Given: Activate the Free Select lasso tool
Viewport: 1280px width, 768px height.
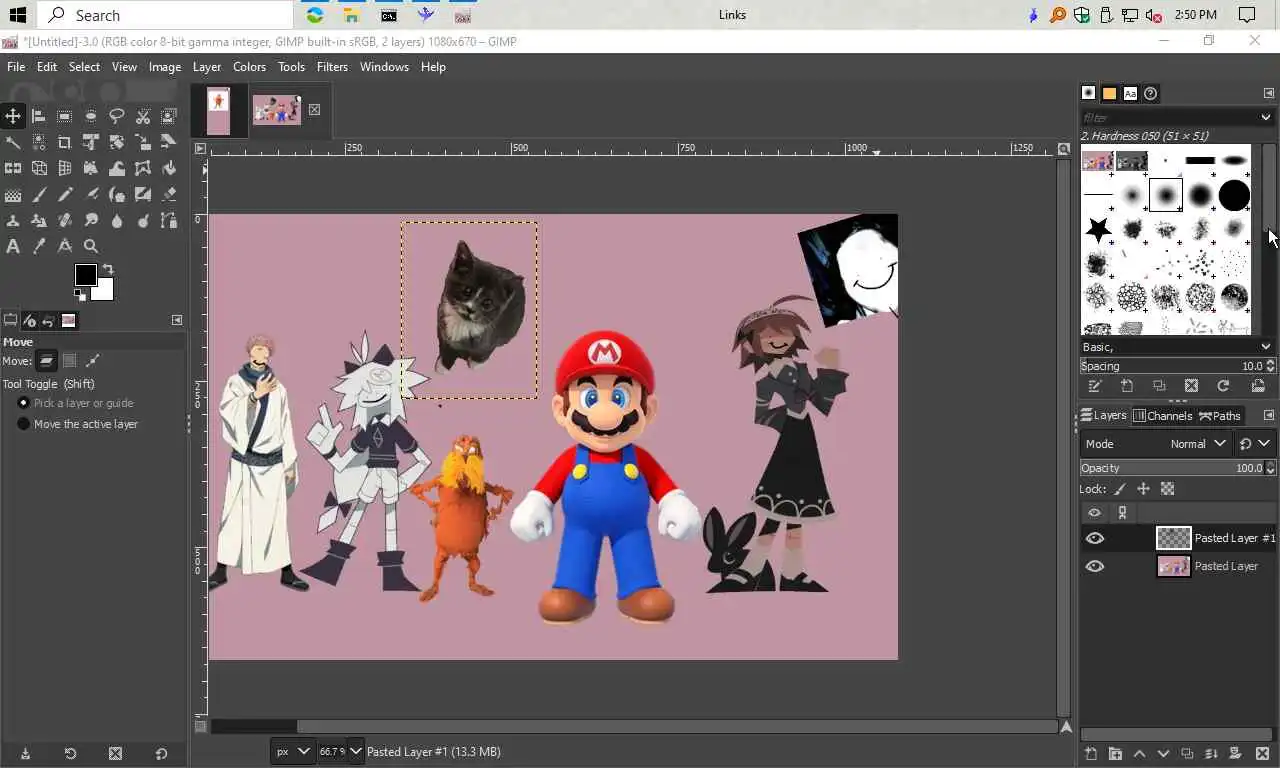Looking at the screenshot, I should pyautogui.click(x=117, y=116).
